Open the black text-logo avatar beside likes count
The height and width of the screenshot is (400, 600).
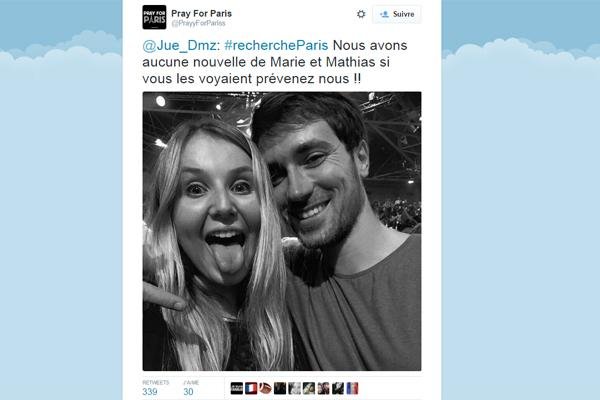pyautogui.click(x=236, y=388)
